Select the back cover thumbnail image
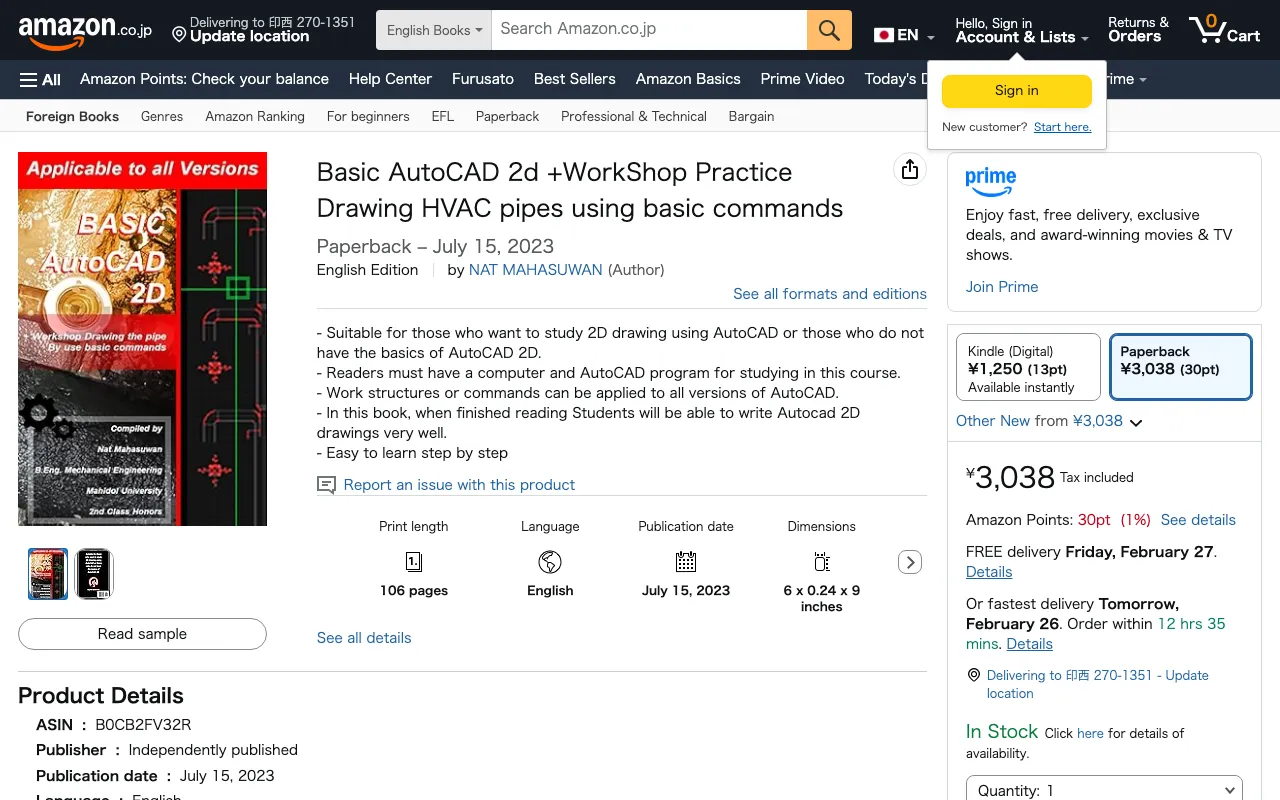 point(94,574)
